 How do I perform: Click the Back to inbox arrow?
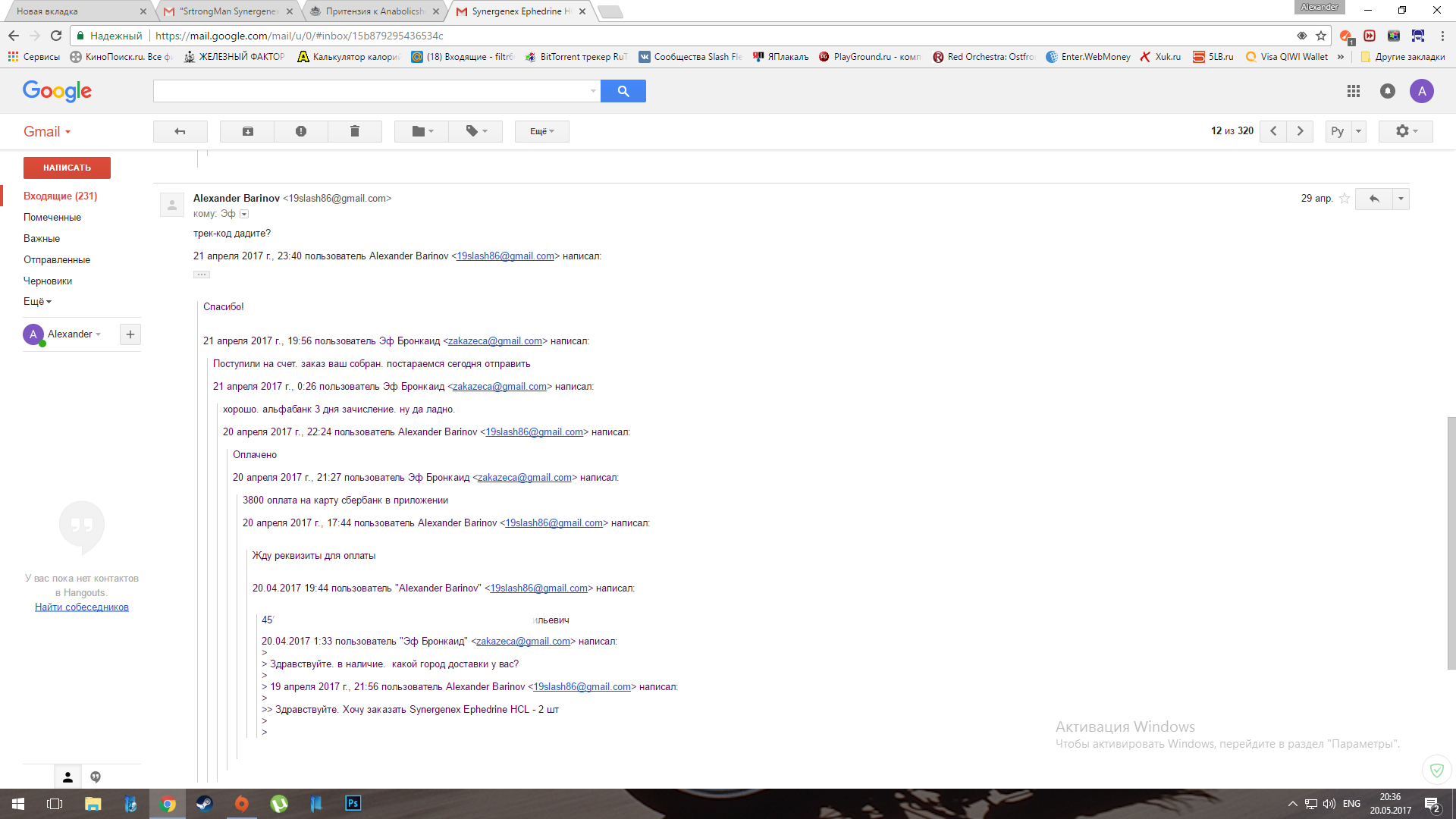pyautogui.click(x=180, y=131)
